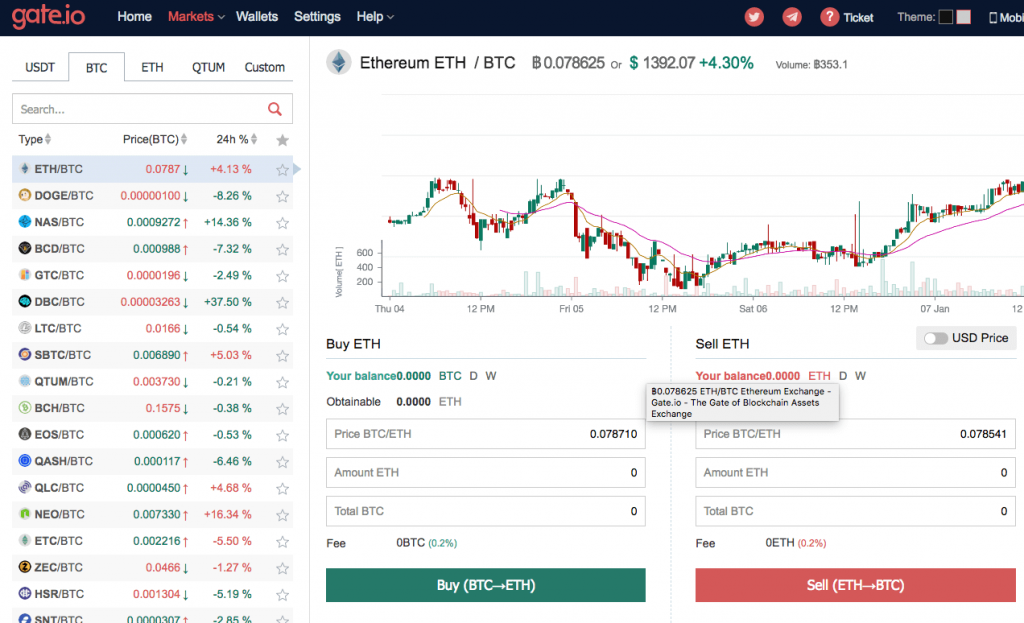Select the dark theme color swatch

[x=945, y=17]
